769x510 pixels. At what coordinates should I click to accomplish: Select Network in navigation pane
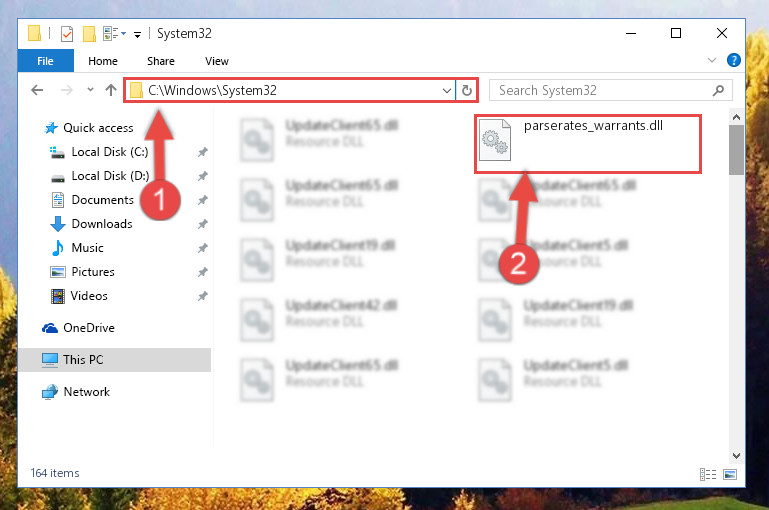86,392
